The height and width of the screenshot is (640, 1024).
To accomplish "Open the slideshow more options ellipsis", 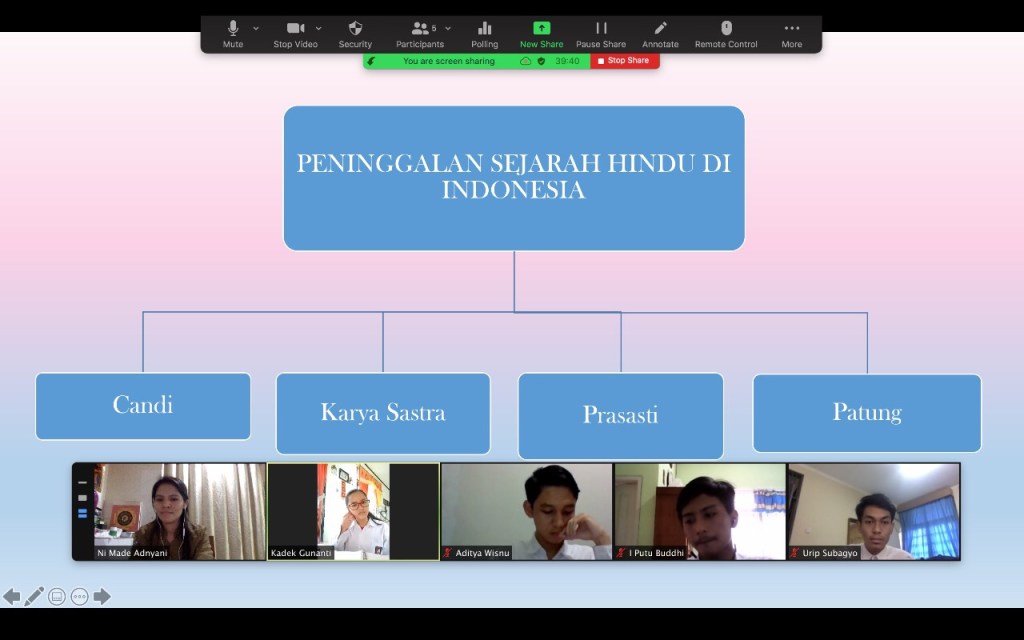I will [79, 597].
